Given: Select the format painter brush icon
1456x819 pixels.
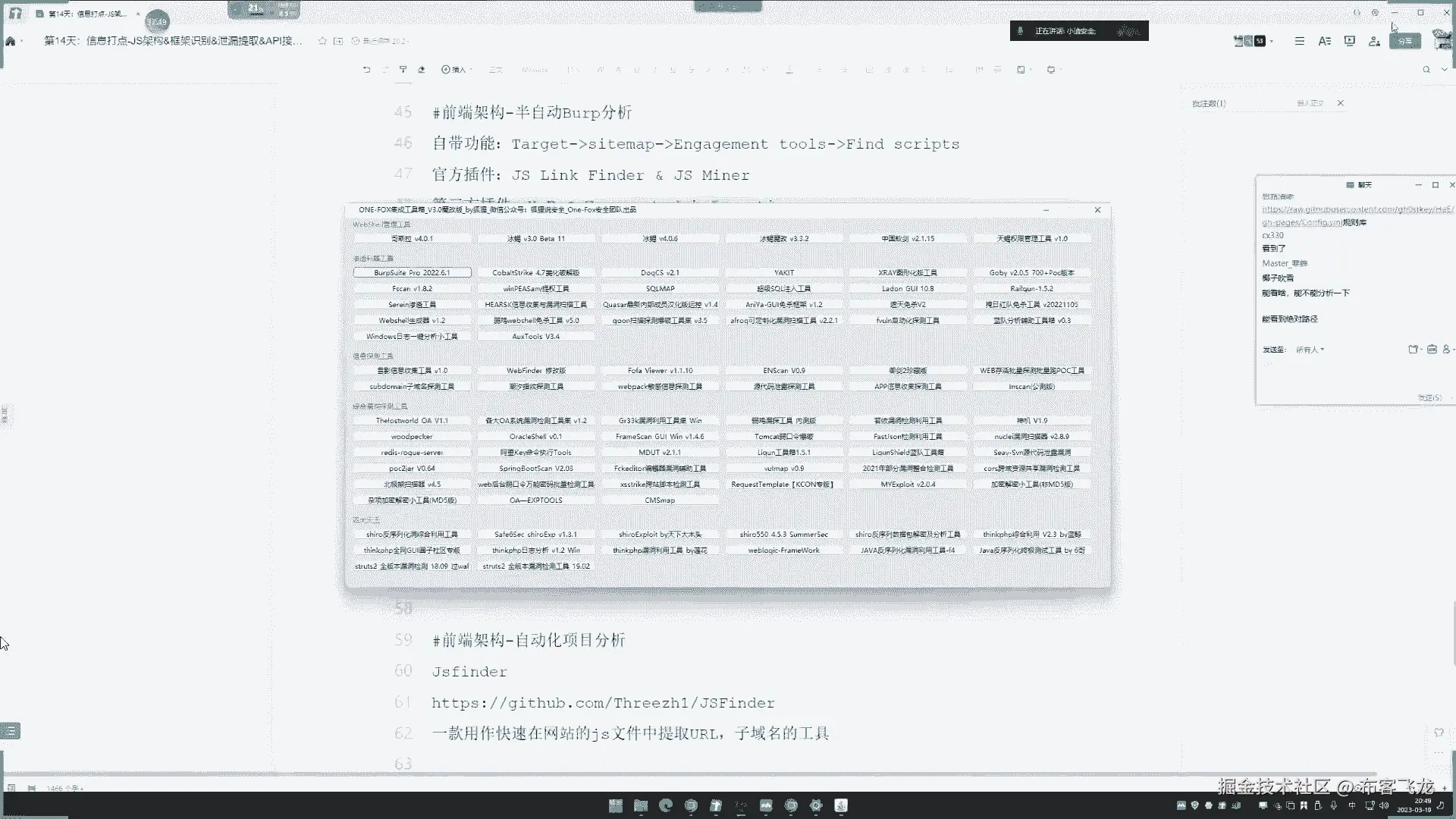Looking at the screenshot, I should click(403, 70).
